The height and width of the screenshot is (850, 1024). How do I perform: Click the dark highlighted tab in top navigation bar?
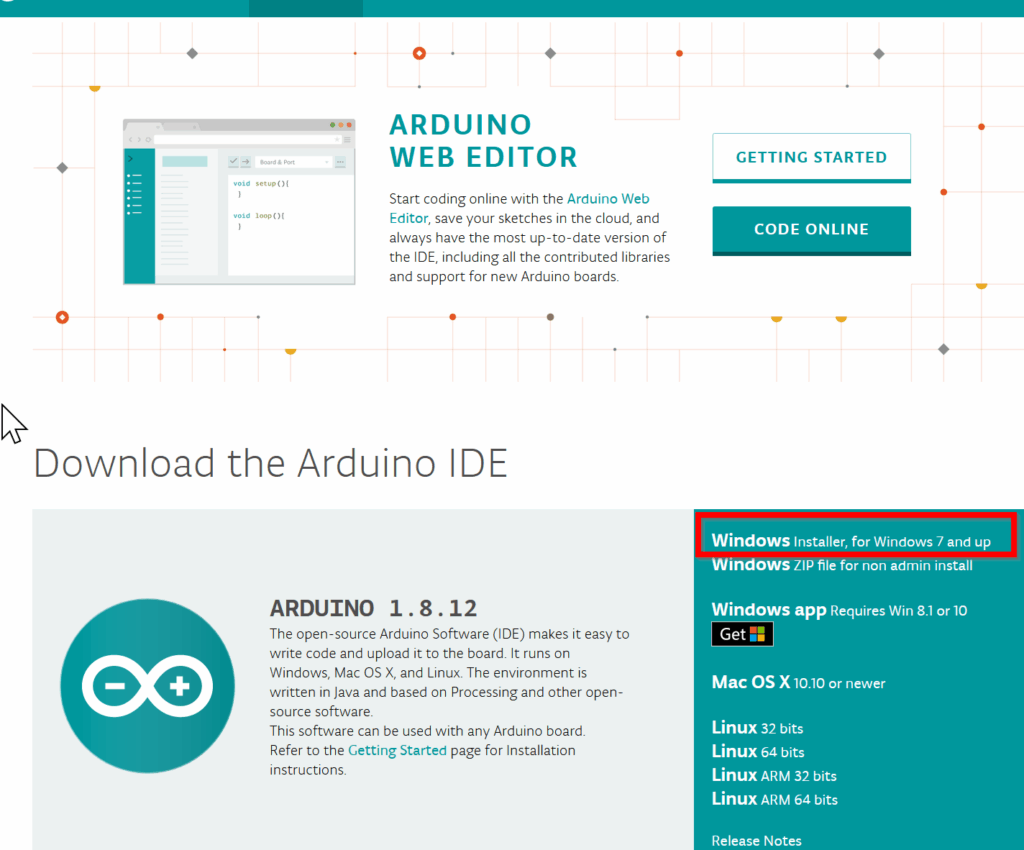[x=305, y=8]
